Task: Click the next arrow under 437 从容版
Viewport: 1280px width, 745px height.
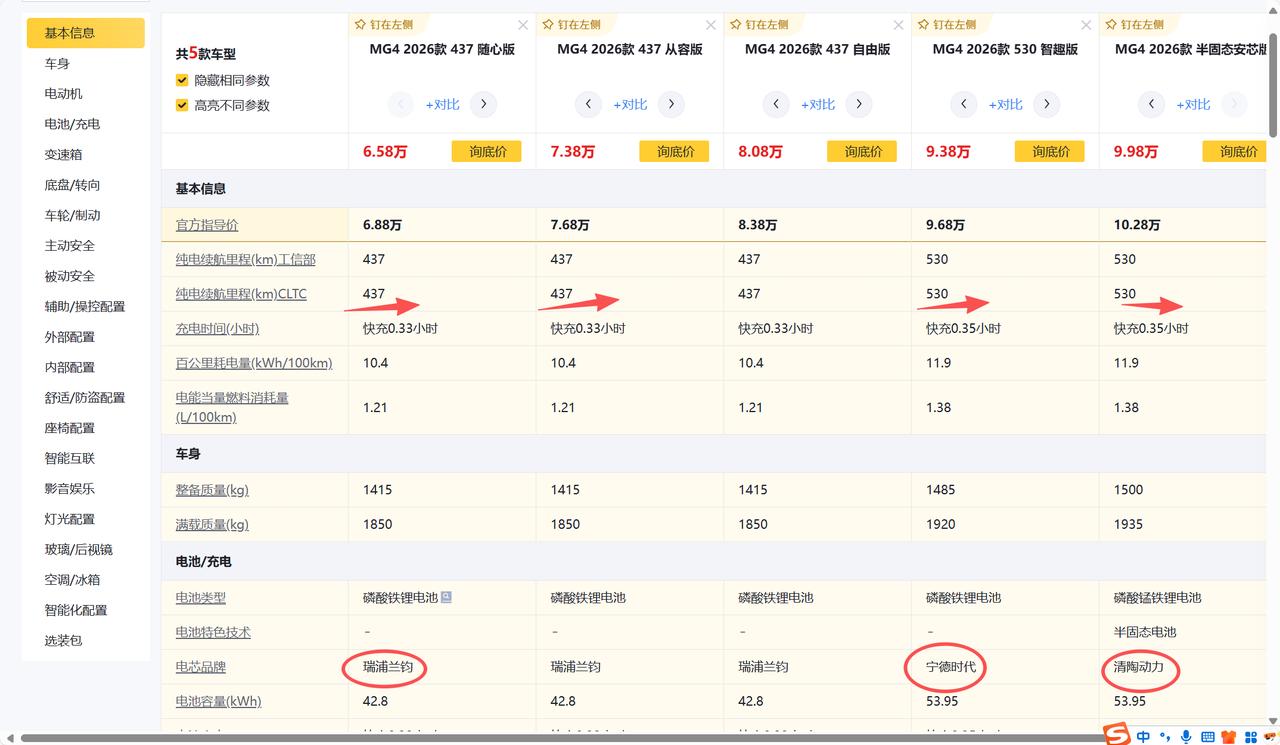Action: (671, 104)
